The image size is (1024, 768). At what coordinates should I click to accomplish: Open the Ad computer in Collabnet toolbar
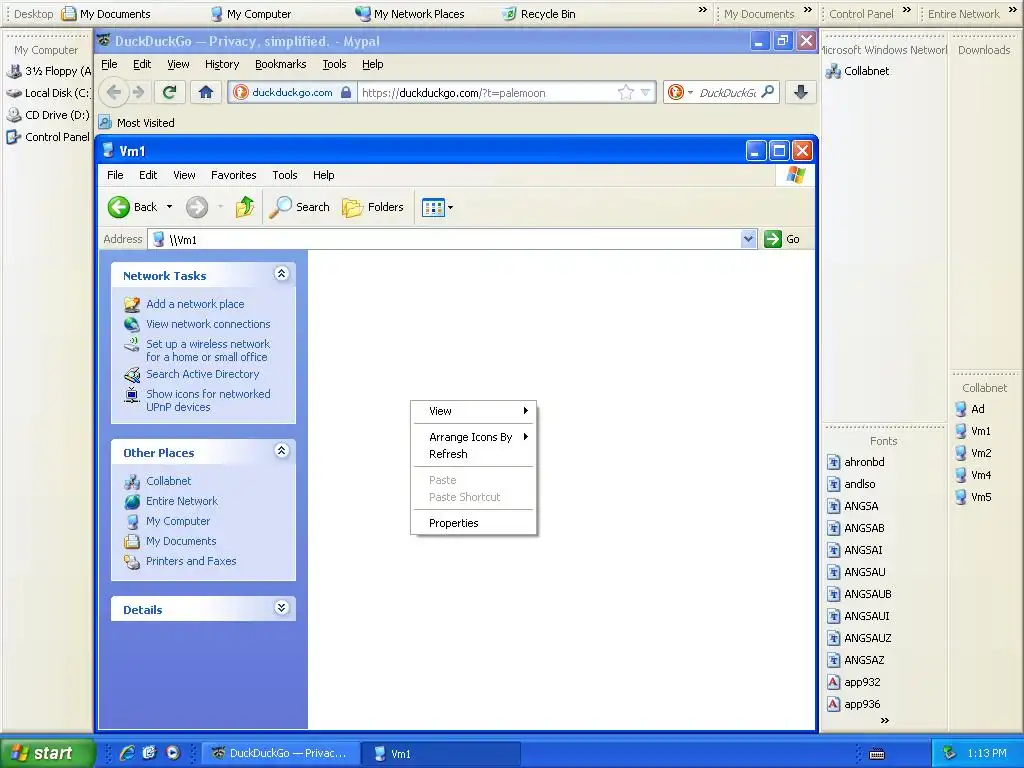click(970, 409)
